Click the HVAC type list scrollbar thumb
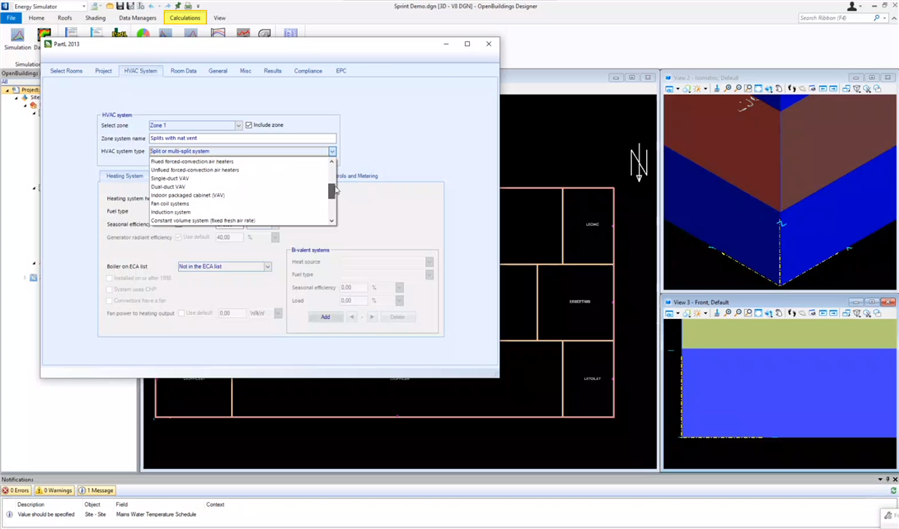Viewport: 899px width, 529px height. (x=331, y=191)
